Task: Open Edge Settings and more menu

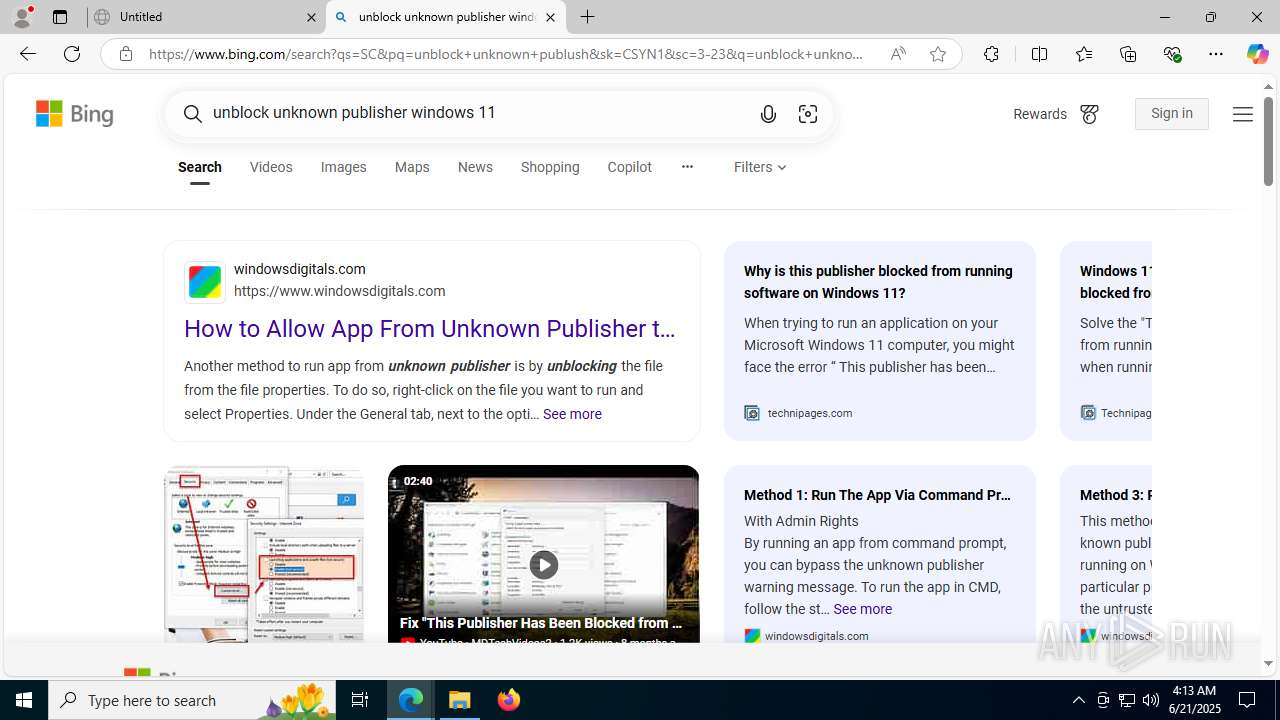Action: 1216,54
